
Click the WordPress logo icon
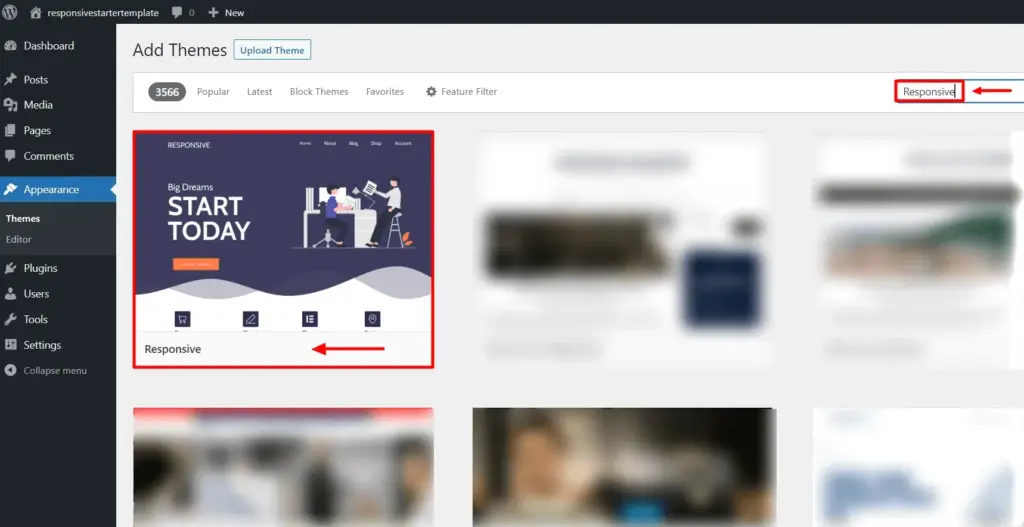(x=10, y=13)
